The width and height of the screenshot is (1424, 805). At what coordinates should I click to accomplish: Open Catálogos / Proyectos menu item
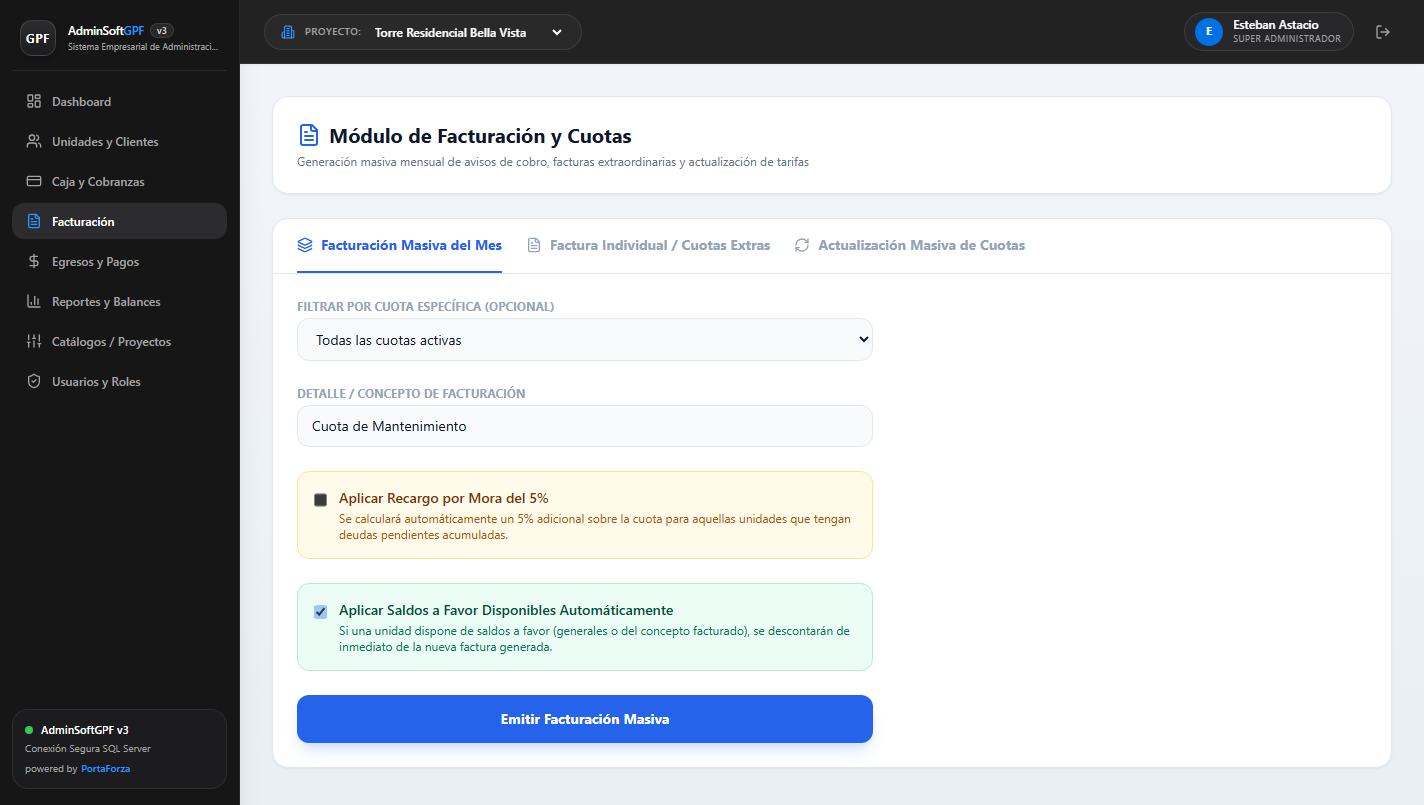119,341
